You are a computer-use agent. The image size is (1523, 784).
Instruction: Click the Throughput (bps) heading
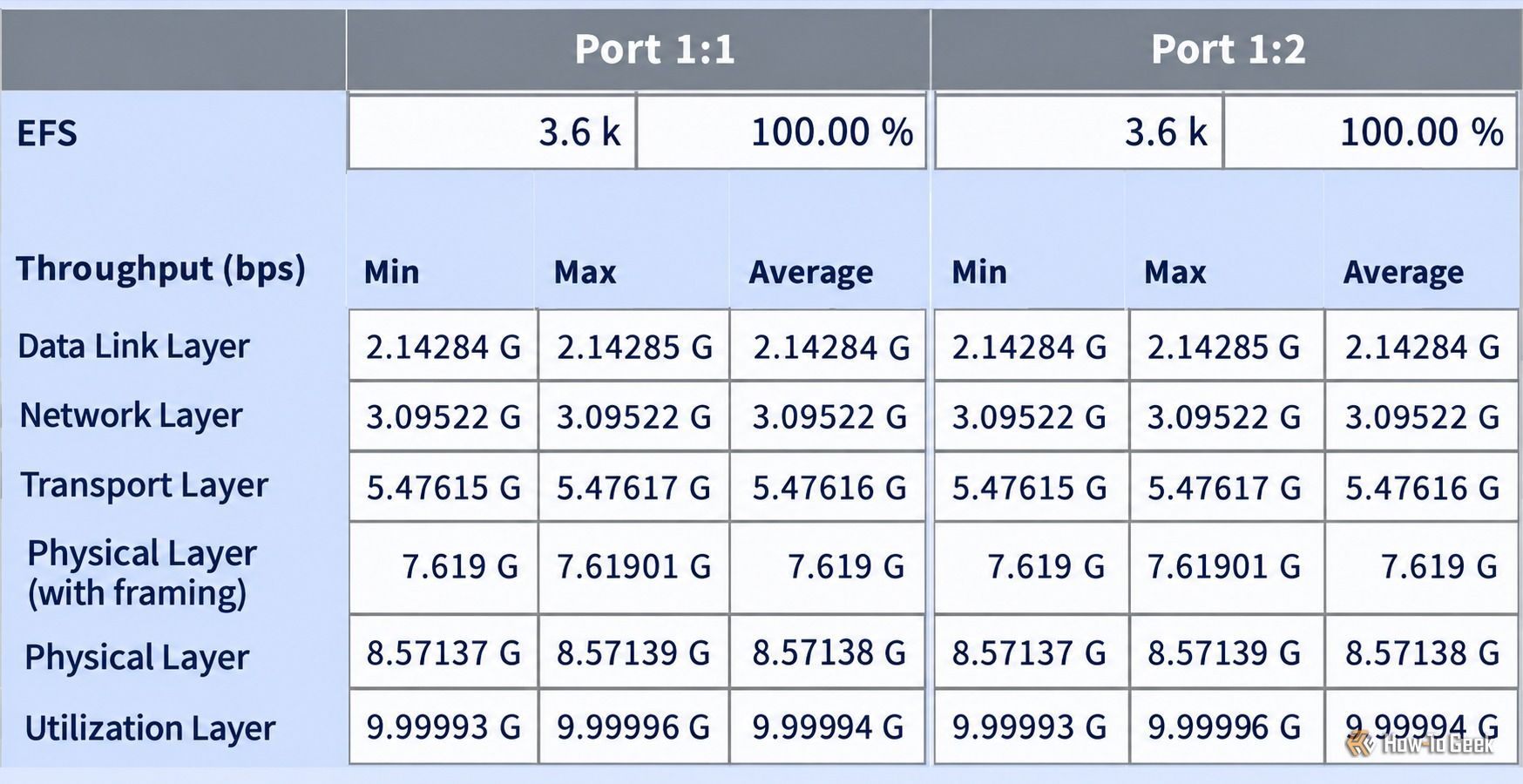161,269
